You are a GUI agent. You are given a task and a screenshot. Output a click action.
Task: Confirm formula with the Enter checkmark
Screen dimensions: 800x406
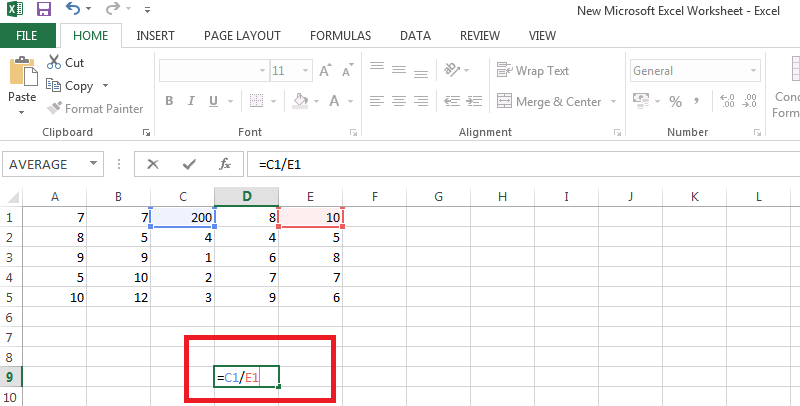(189, 164)
